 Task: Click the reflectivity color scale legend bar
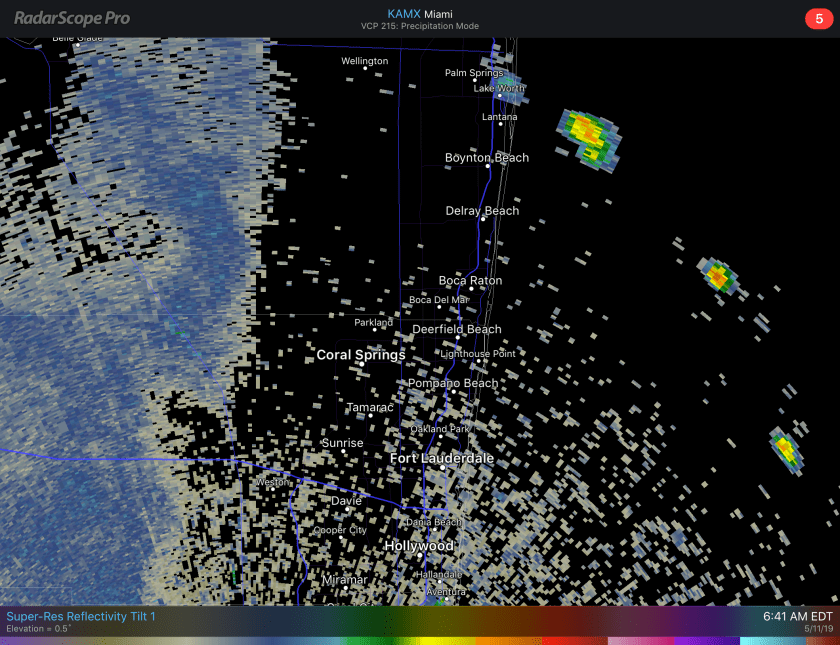[x=420, y=641]
